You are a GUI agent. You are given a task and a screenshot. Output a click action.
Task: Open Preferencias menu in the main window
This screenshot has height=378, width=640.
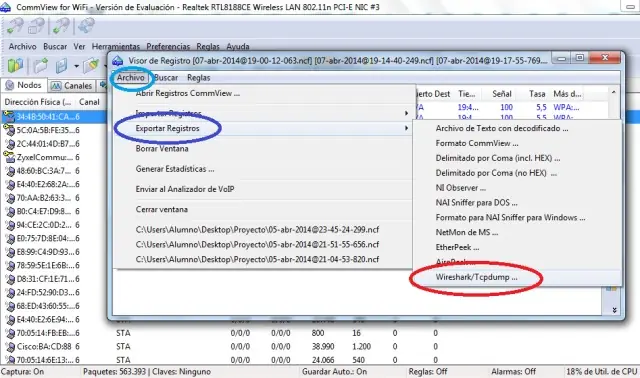[x=168, y=47]
